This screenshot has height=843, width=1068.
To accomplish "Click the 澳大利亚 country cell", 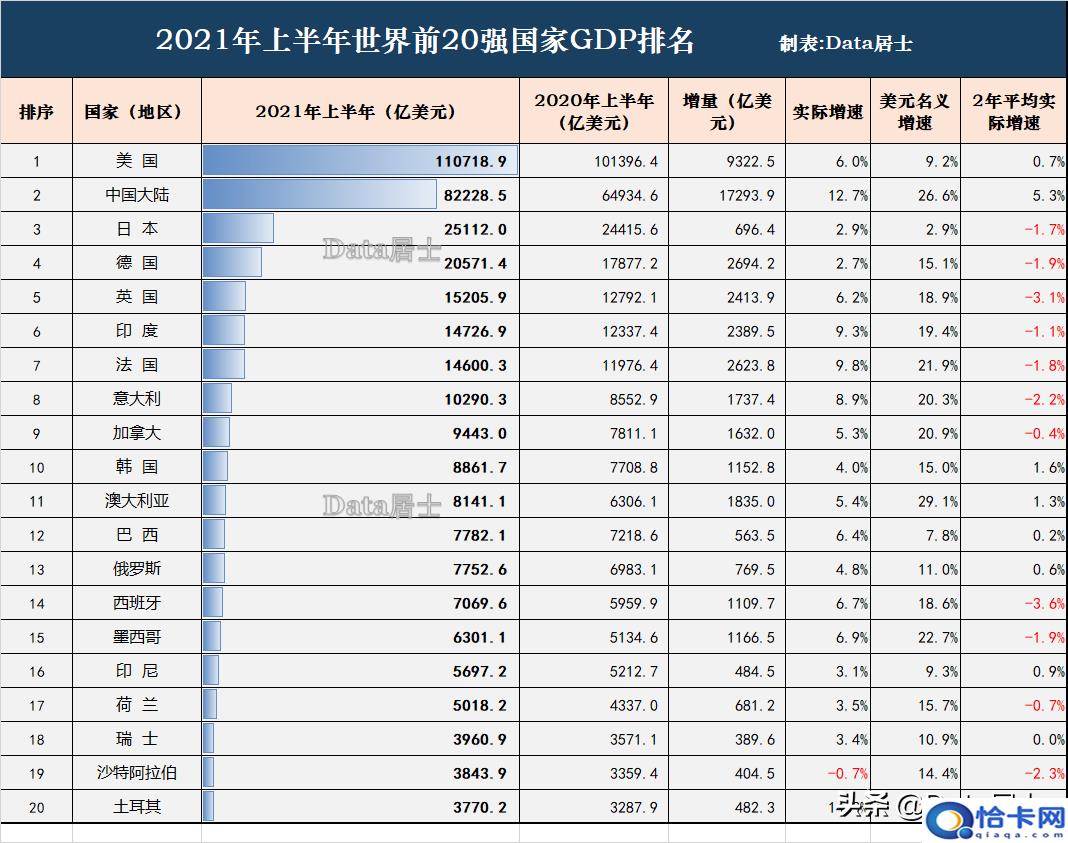I will click(x=136, y=501).
